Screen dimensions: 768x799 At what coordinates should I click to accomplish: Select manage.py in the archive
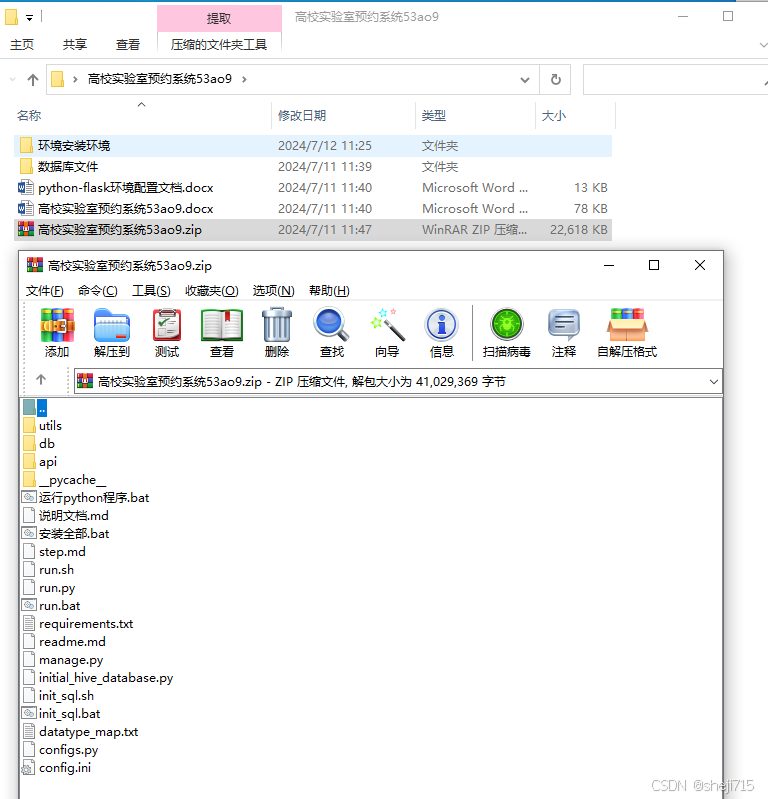pos(71,660)
